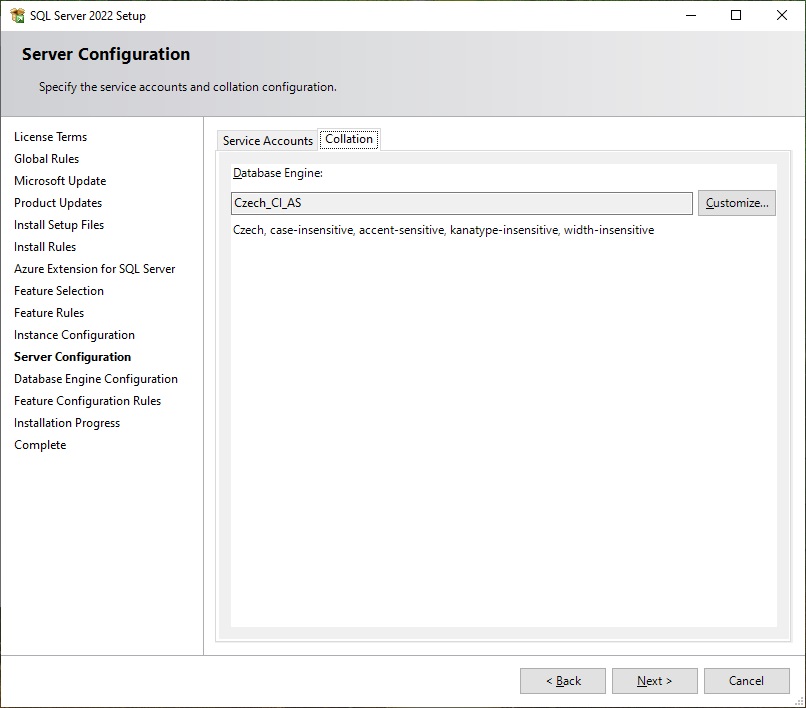Select License Terms in the step list
806x708 pixels.
pos(50,137)
